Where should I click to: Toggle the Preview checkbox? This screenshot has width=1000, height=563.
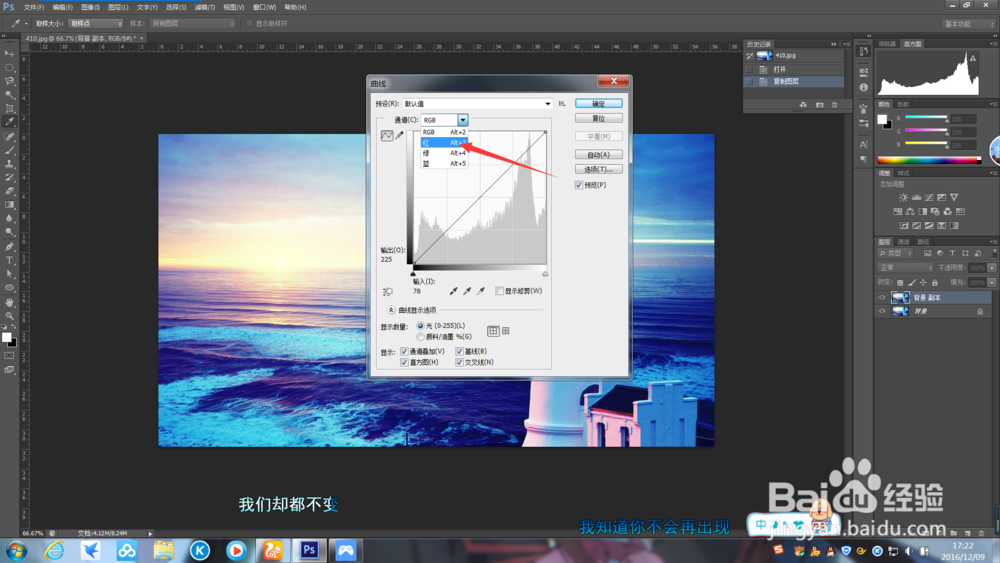(x=578, y=185)
